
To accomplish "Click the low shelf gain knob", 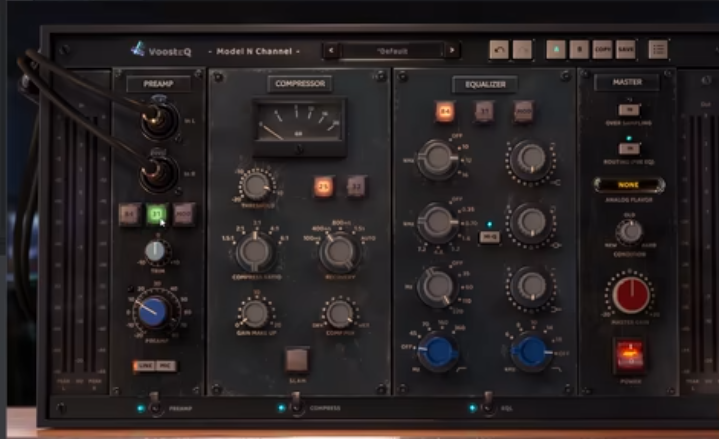I will pyautogui.click(x=531, y=287).
